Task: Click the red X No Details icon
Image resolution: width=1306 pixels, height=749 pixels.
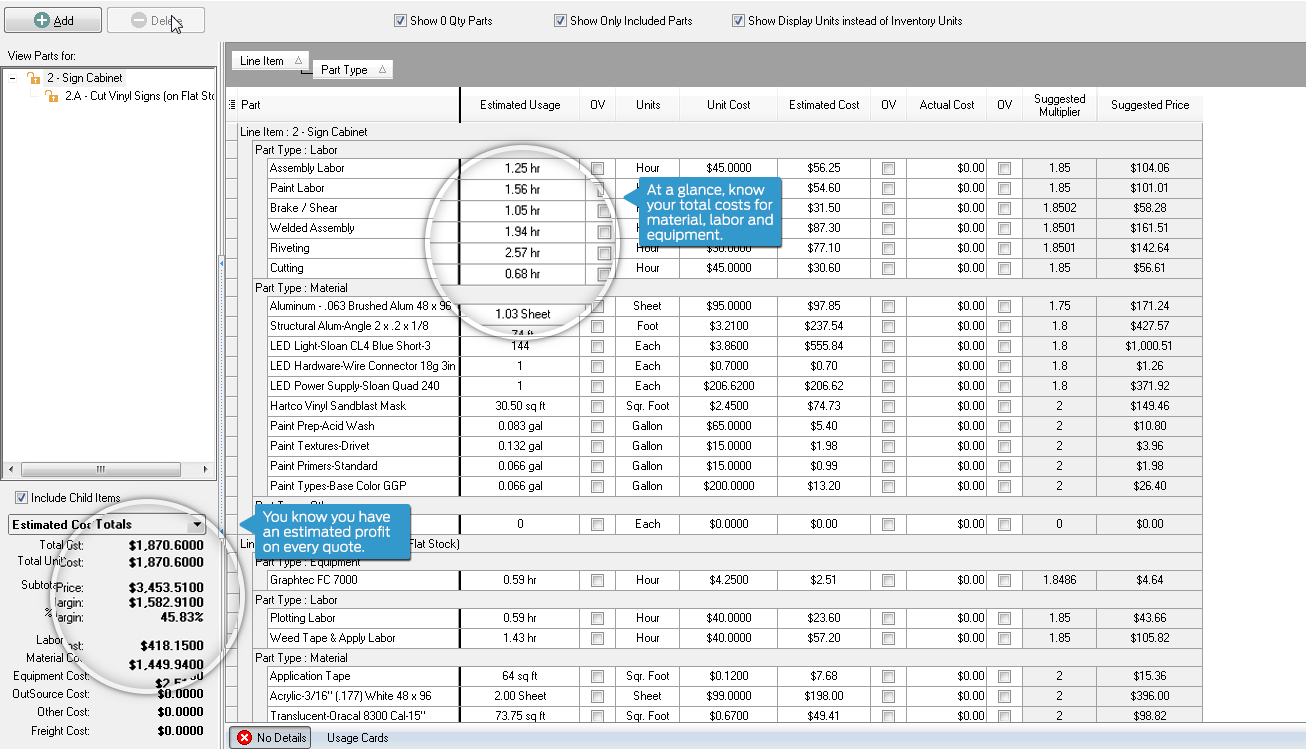Action: point(245,738)
